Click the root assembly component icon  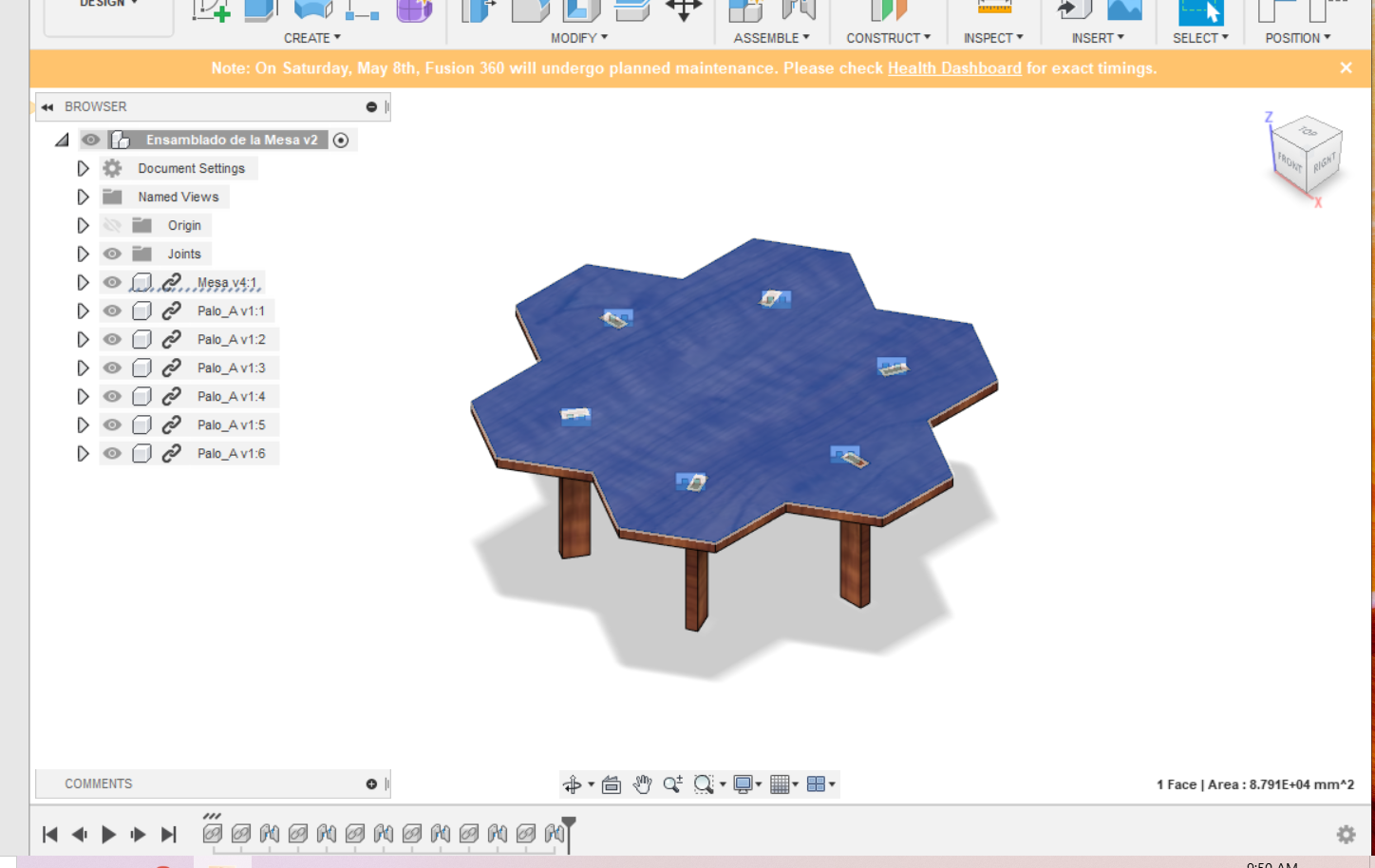[120, 140]
